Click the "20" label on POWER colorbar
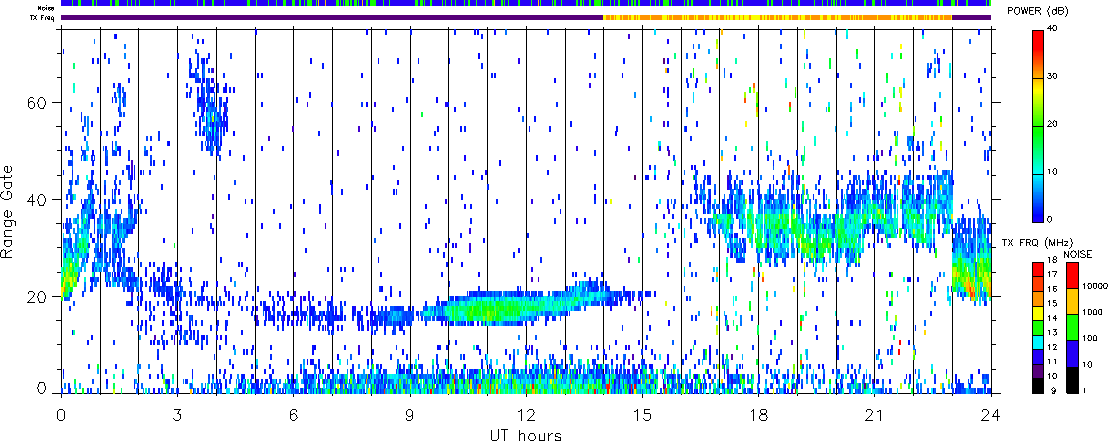This screenshot has width=1108, height=441. [x=1054, y=125]
